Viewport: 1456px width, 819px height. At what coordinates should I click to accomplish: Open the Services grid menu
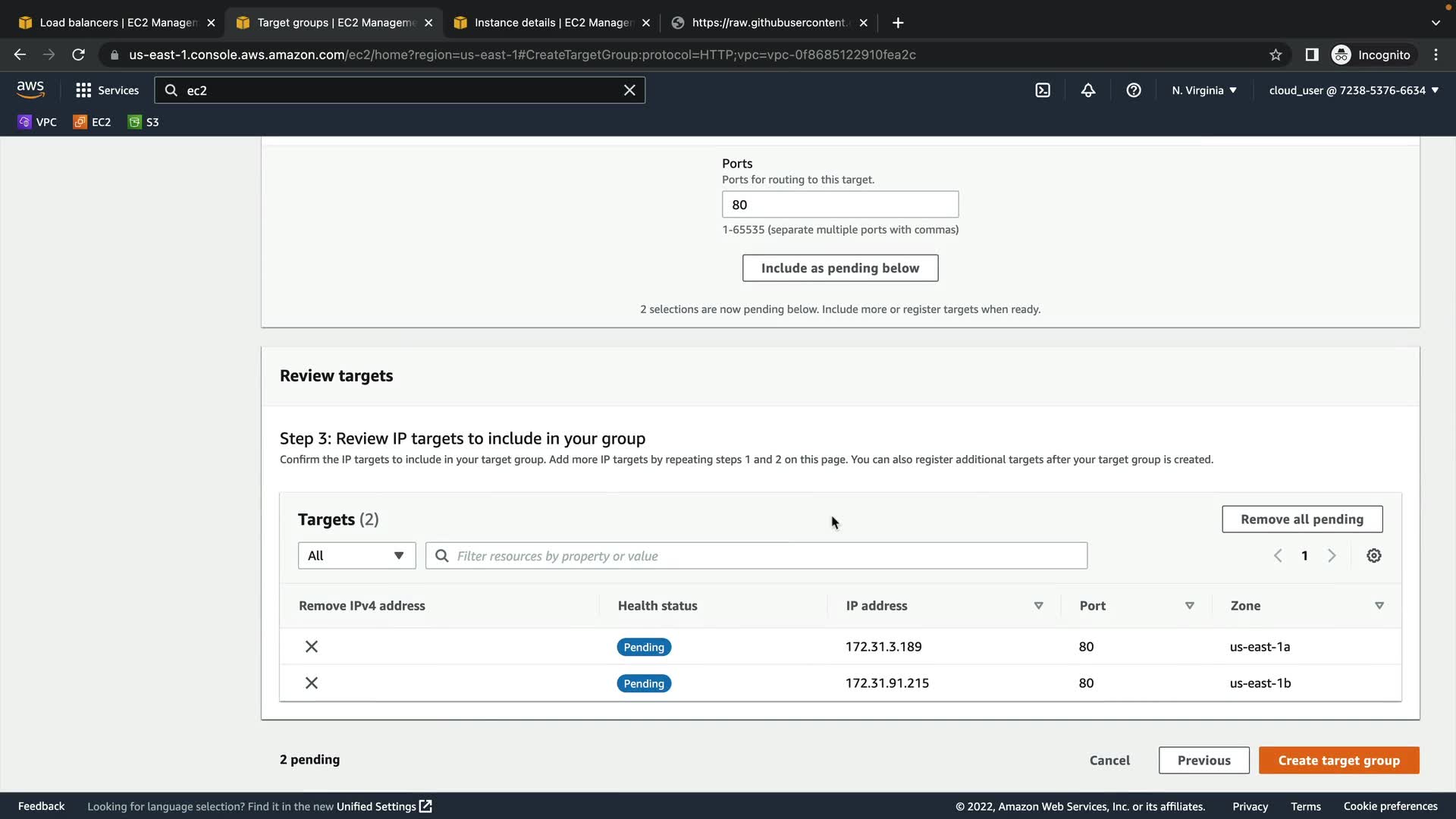[x=107, y=90]
